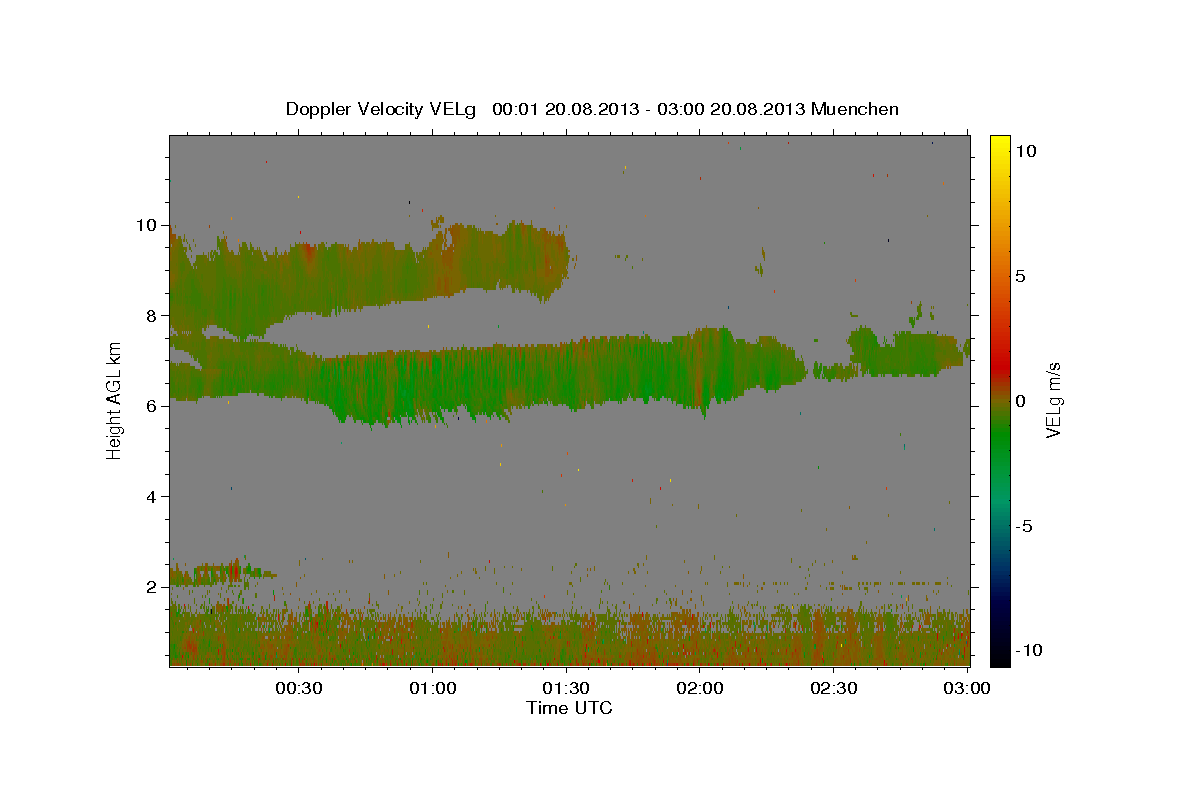The width and height of the screenshot is (1200, 800).
Task: Click the '03:00' time tick label
Action: coord(967,689)
